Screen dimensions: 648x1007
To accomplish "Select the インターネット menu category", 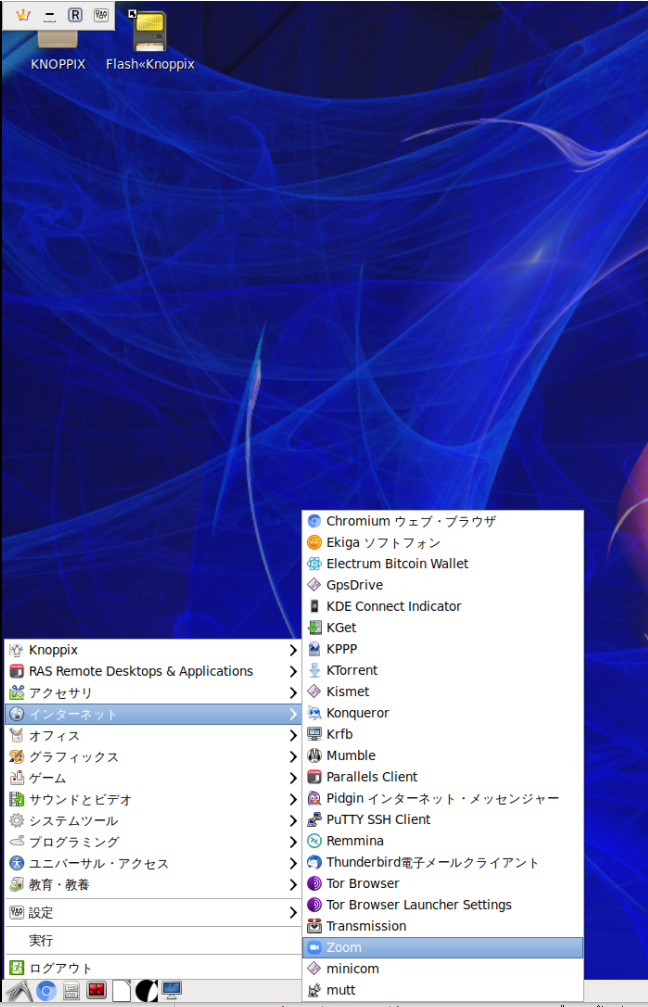I will click(153, 714).
